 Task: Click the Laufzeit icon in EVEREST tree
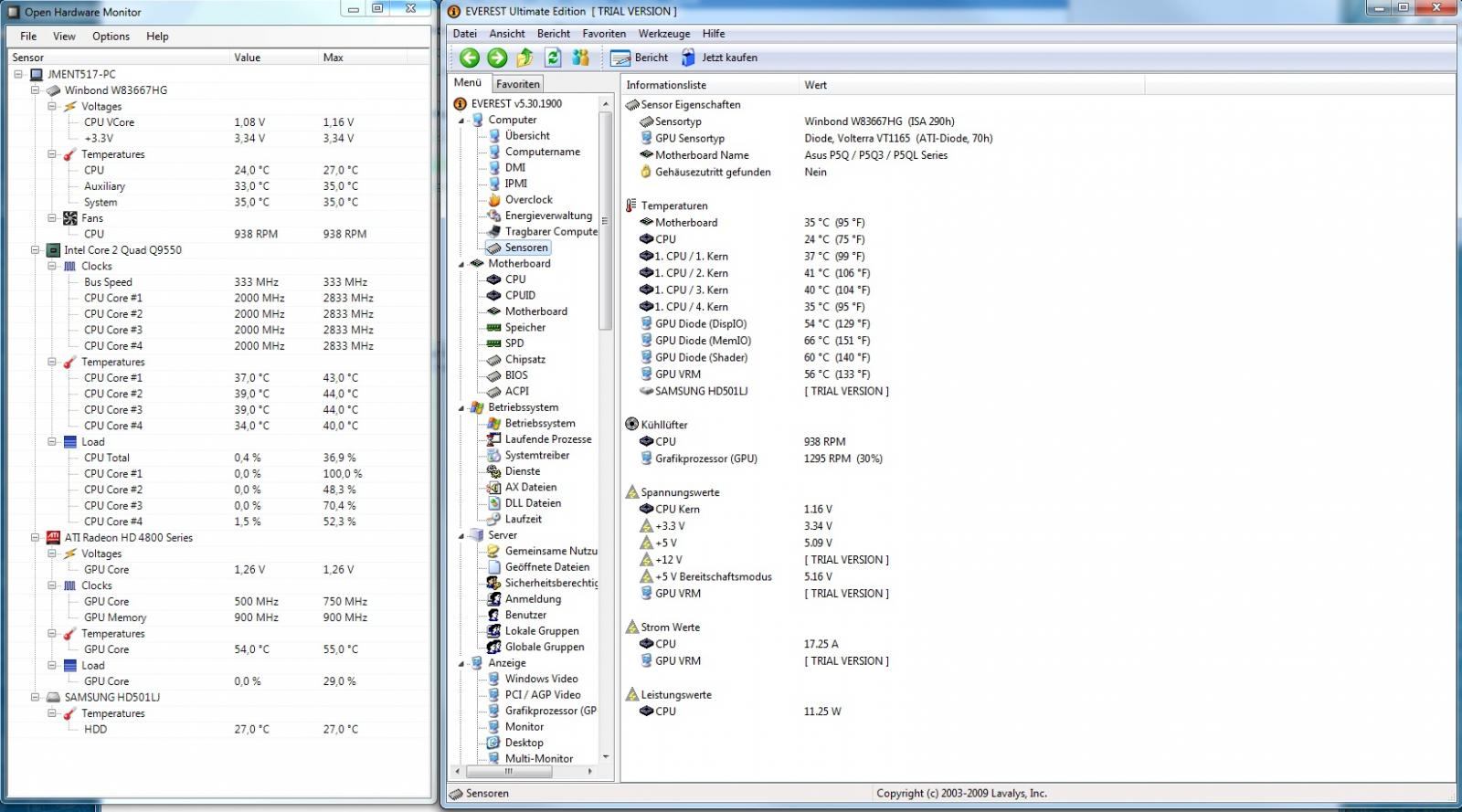494,520
